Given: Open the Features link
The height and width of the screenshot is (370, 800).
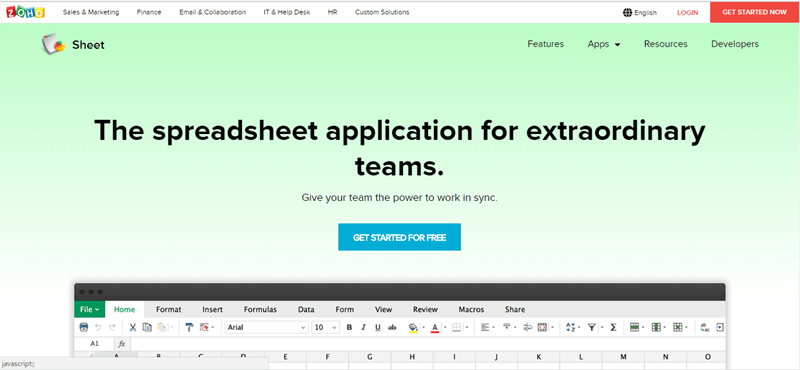Looking at the screenshot, I should [545, 44].
